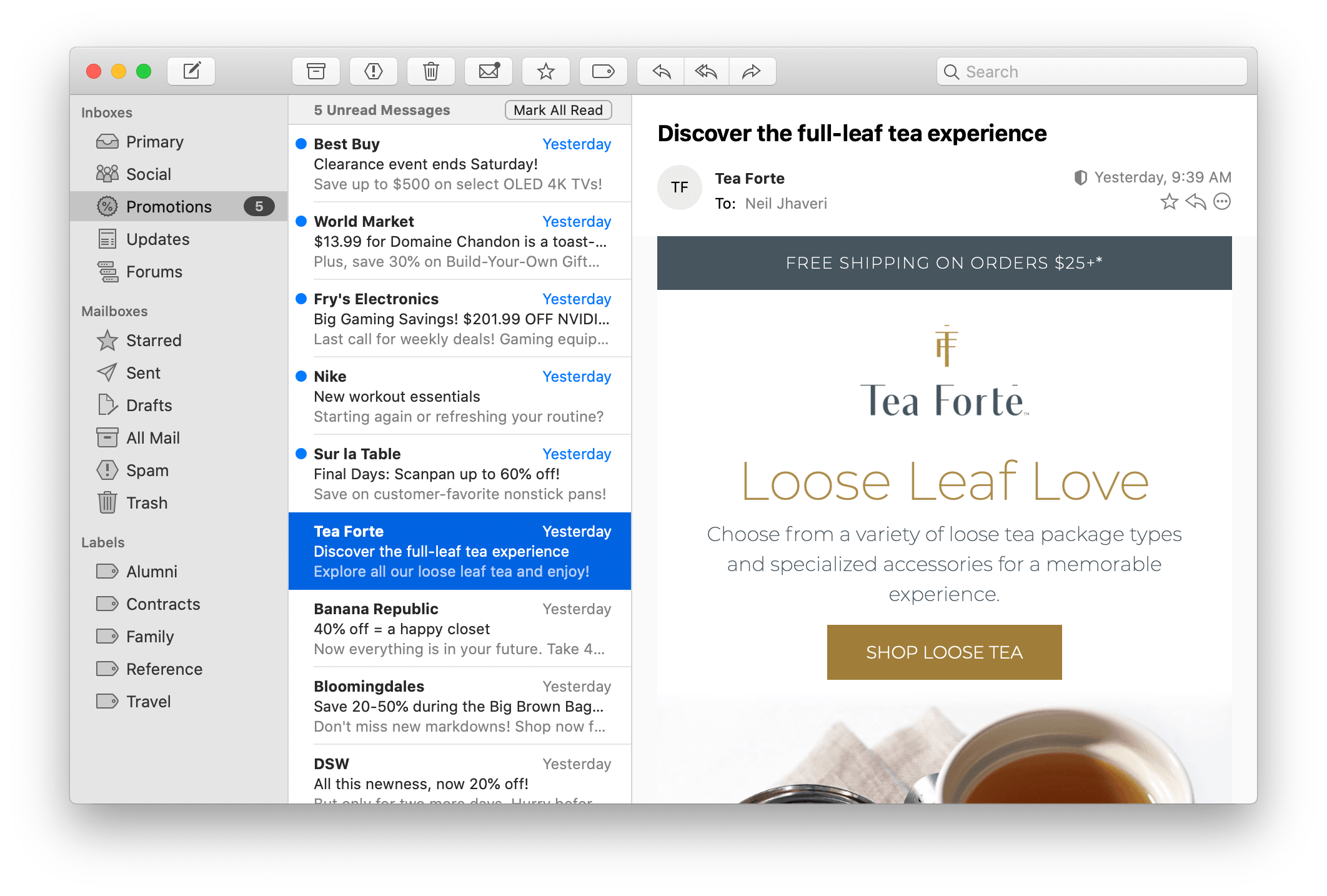The image size is (1327, 896).
Task: Click in the Search field
Action: tap(1090, 71)
